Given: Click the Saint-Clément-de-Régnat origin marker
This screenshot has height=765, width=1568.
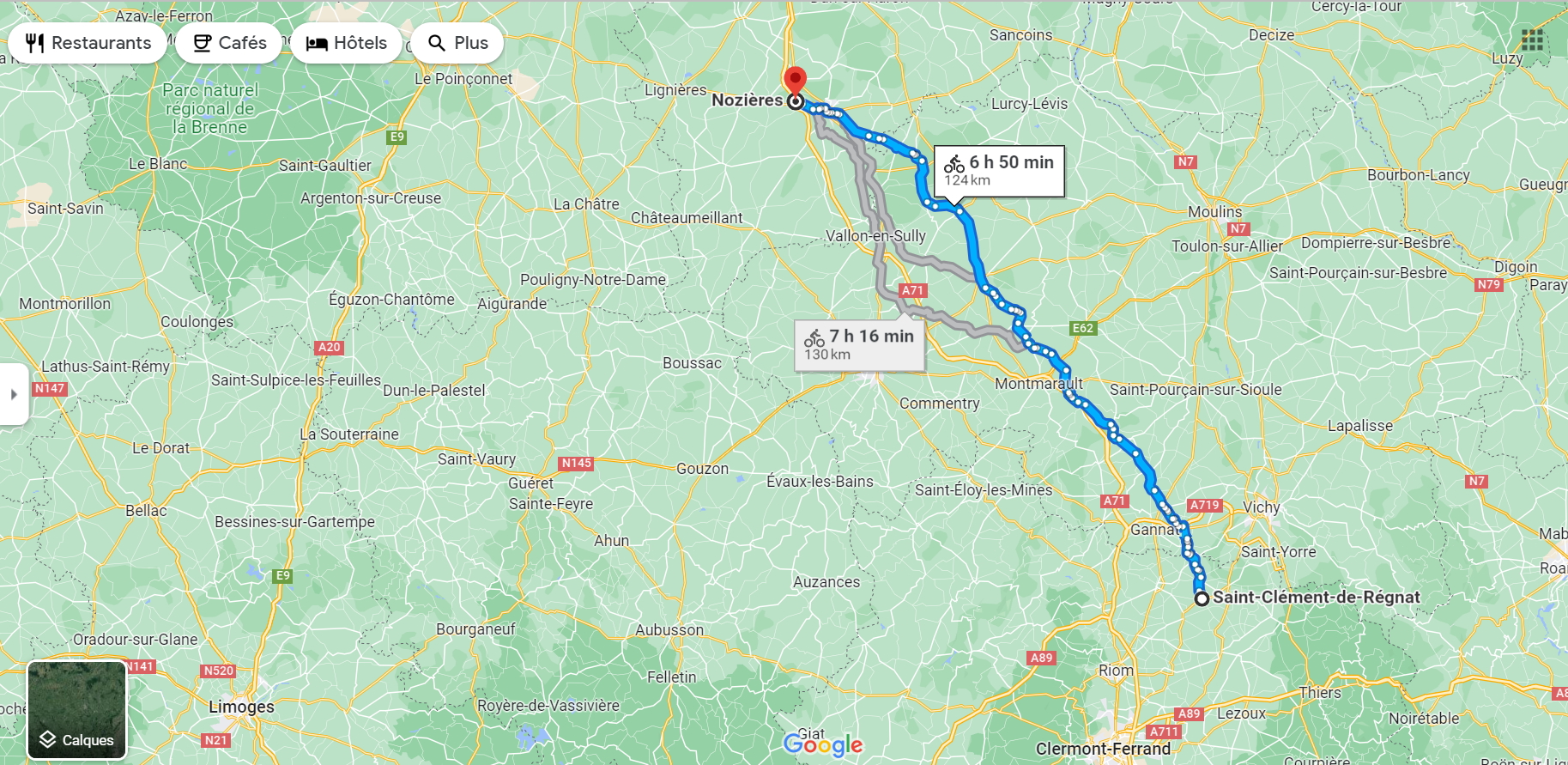Looking at the screenshot, I should tap(1202, 598).
